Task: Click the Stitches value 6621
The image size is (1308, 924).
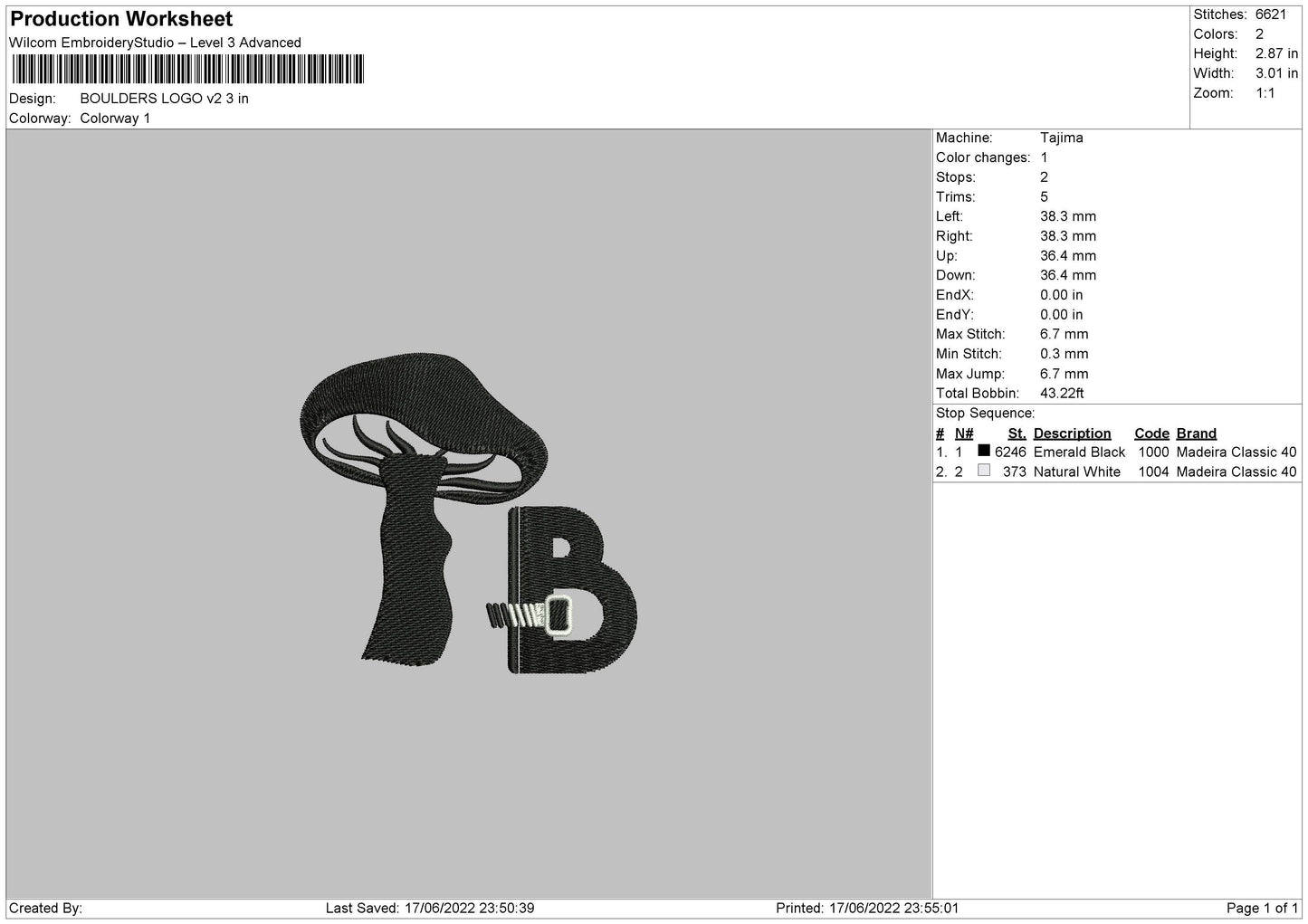Action: tap(1270, 14)
